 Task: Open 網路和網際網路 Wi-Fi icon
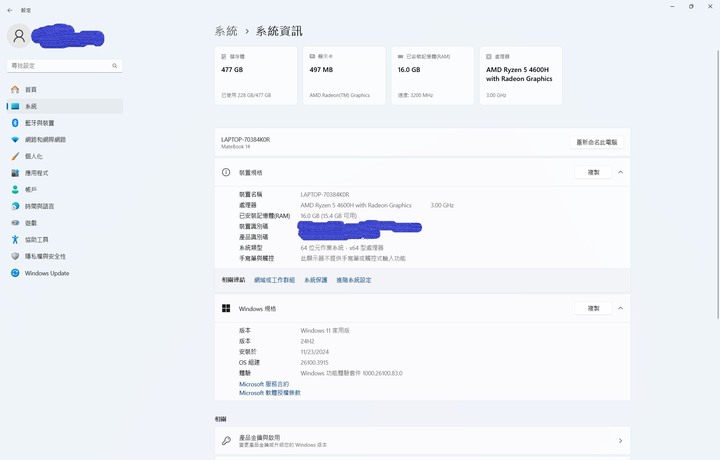point(15,140)
